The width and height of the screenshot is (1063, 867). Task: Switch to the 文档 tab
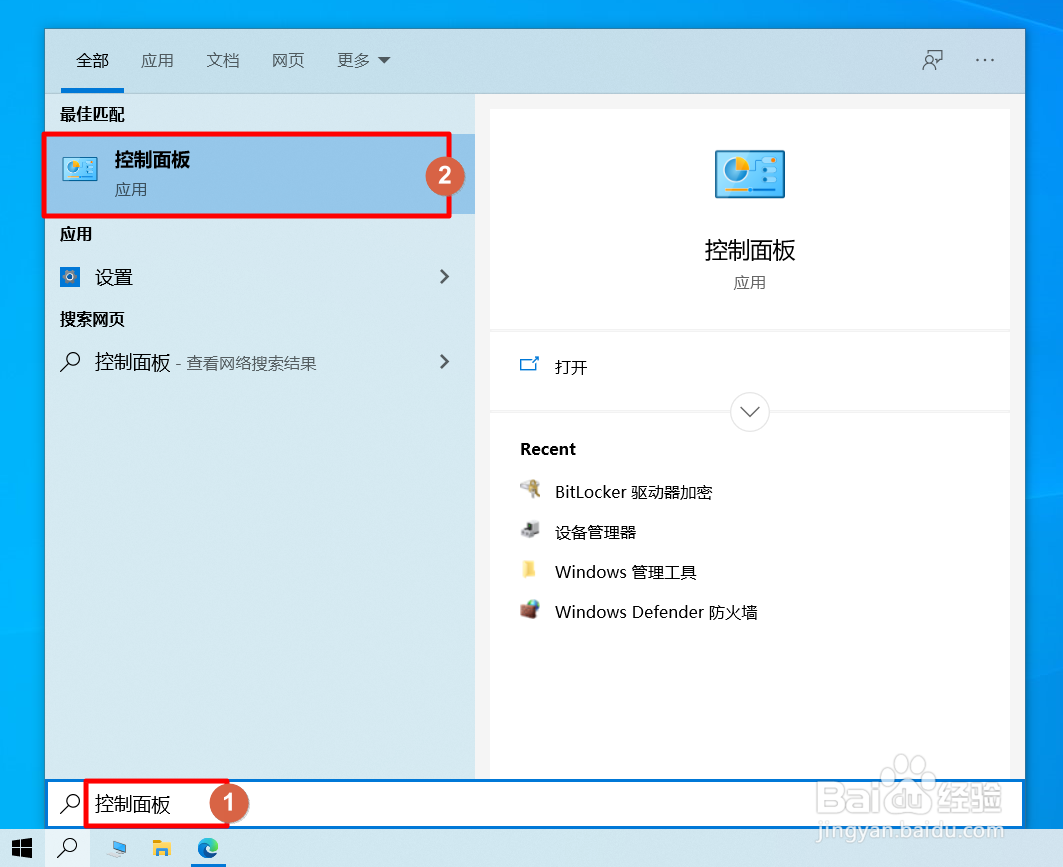[x=222, y=60]
